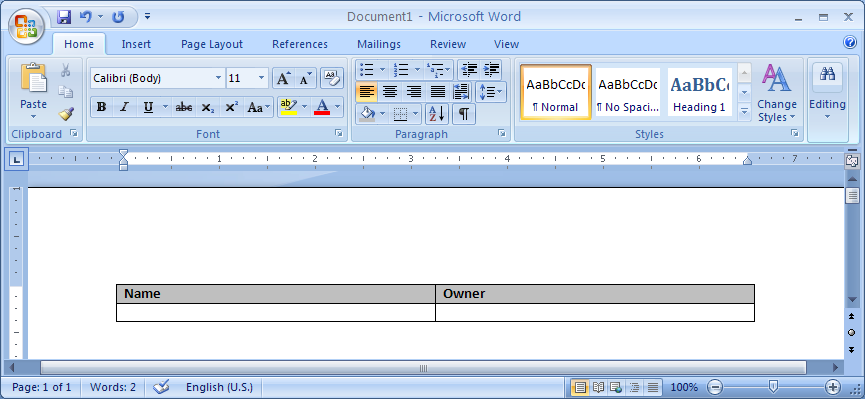Switch to Web Layout view
This screenshot has width=865, height=399.
click(x=616, y=387)
